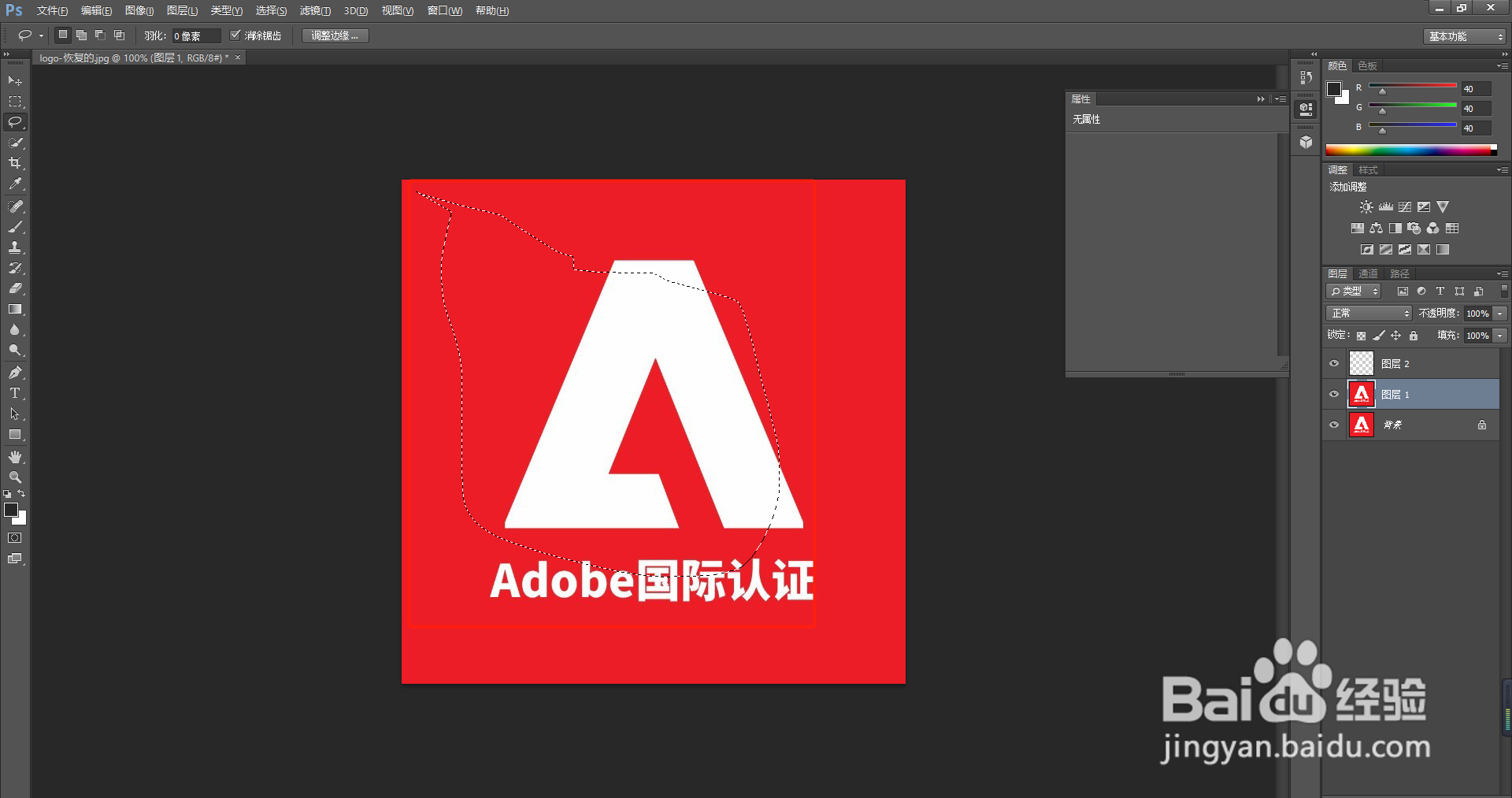Select the Crop tool
Screen dimensions: 1512x798
[x=15, y=163]
